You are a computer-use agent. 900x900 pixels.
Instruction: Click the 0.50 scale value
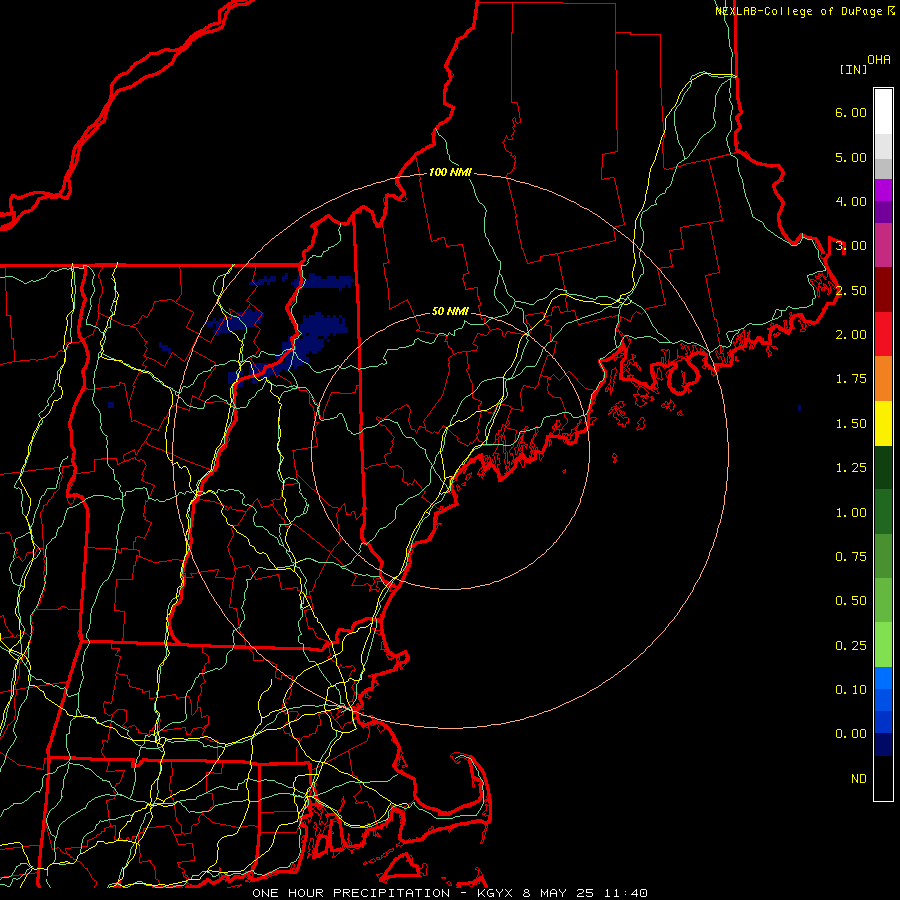pyautogui.click(x=851, y=601)
